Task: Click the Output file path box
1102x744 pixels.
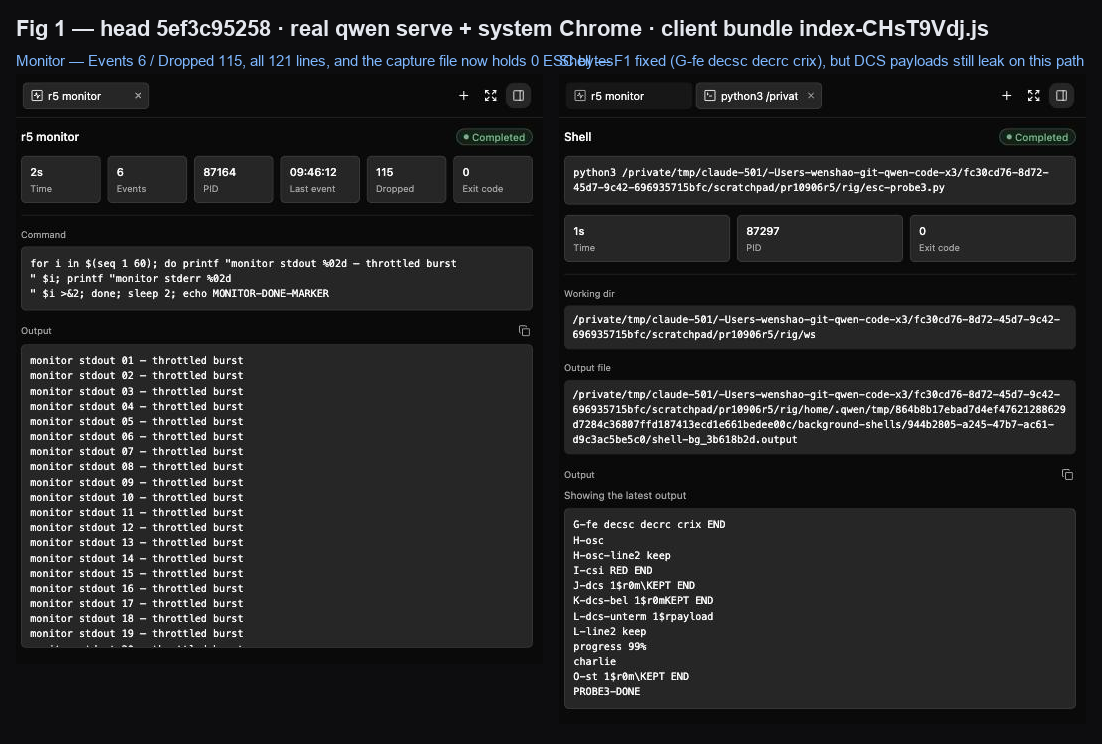Action: point(819,417)
